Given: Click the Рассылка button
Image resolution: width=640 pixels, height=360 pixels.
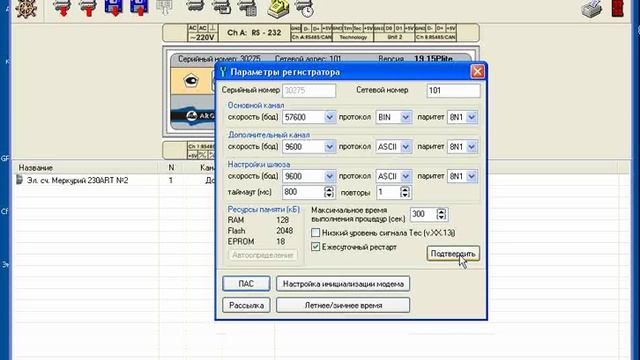Looking at the screenshot, I should click(246, 305).
